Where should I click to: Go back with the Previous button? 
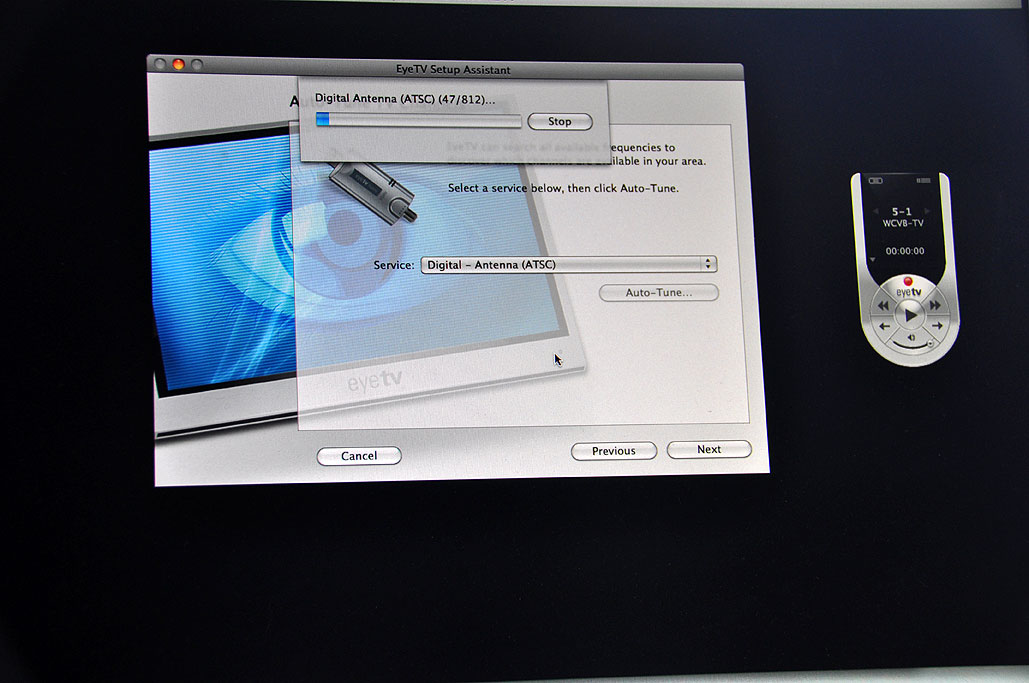(x=614, y=451)
